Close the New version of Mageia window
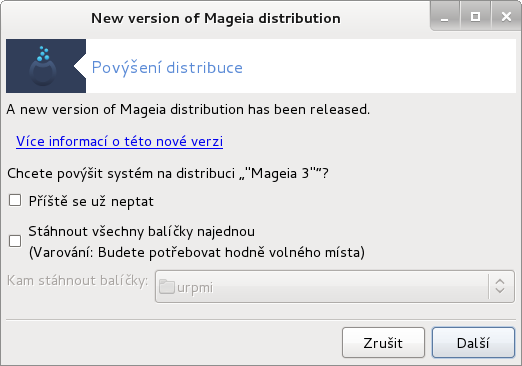The width and height of the screenshot is (522, 366). pyautogui.click(x=506, y=17)
